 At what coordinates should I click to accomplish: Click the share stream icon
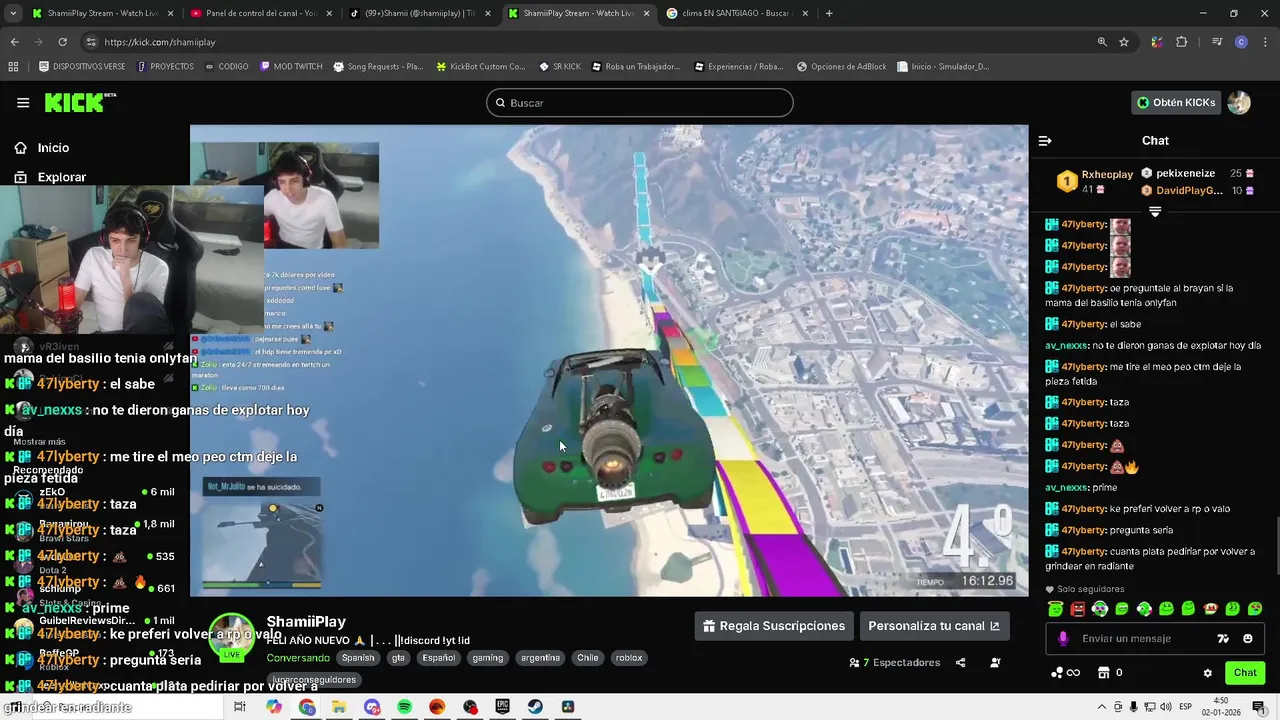coord(961,662)
